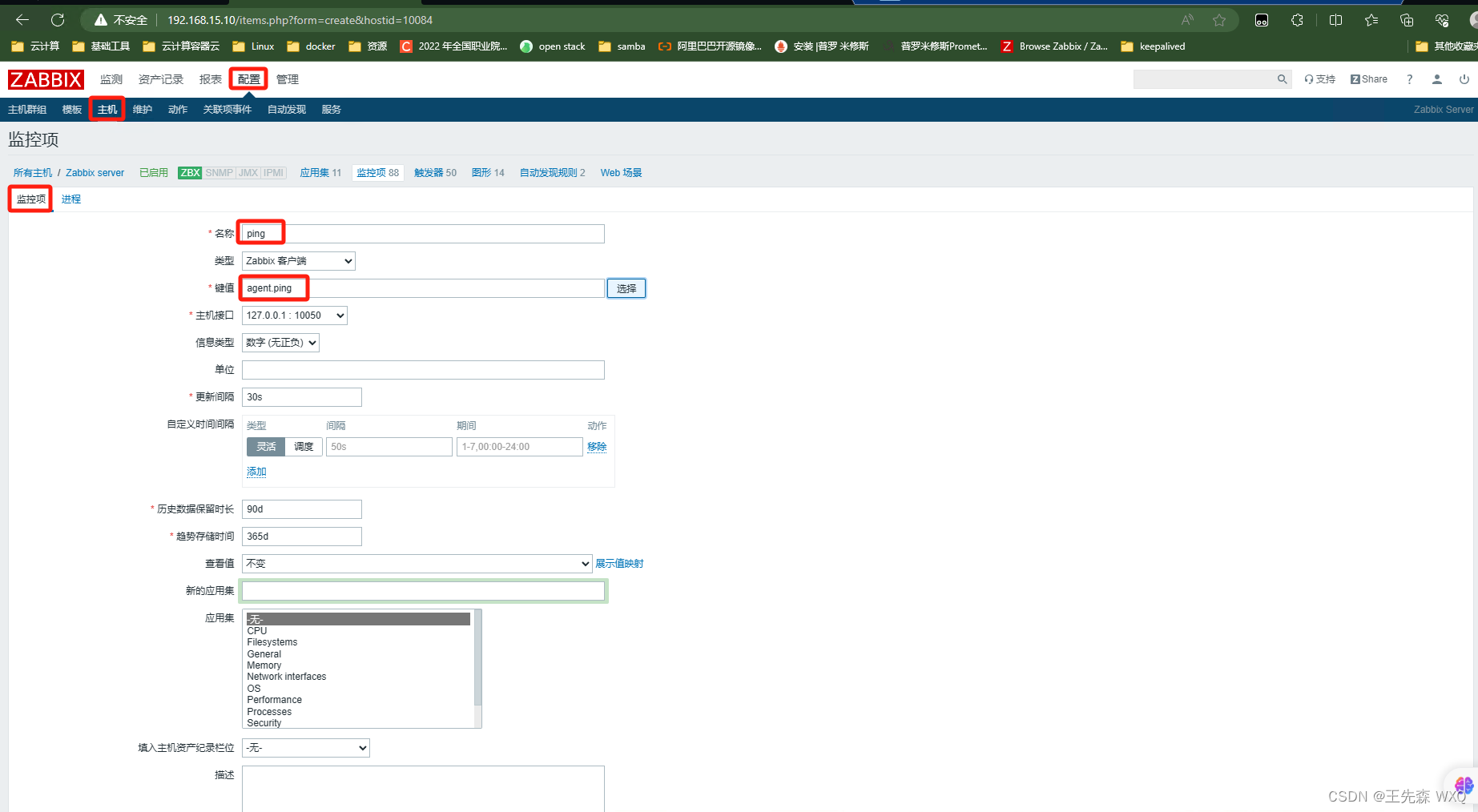Click the 移除 interval link

[x=597, y=447]
